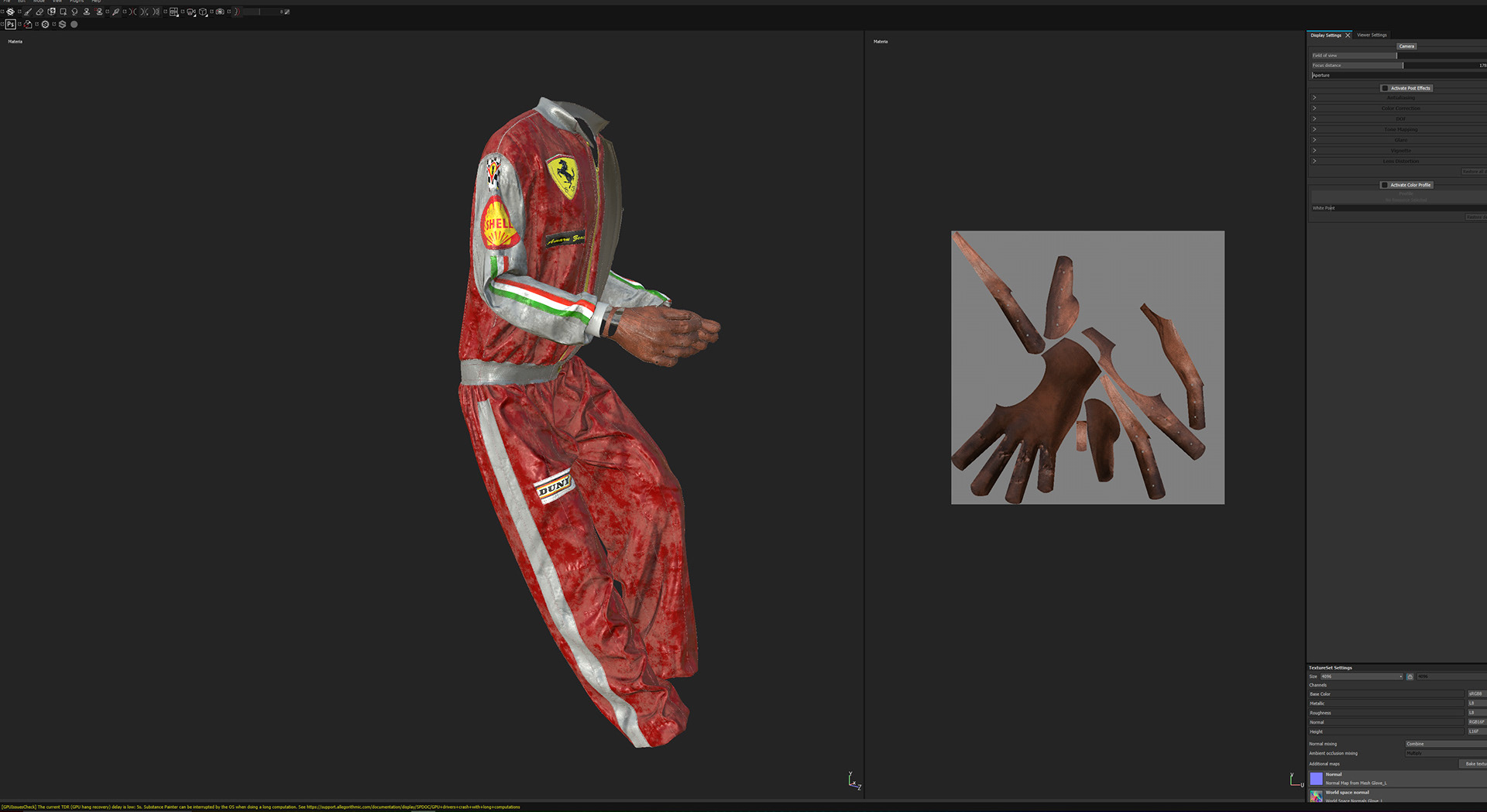Image resolution: width=1487 pixels, height=812 pixels.
Task: Select the Clone stamp tool
Action: tap(87, 12)
